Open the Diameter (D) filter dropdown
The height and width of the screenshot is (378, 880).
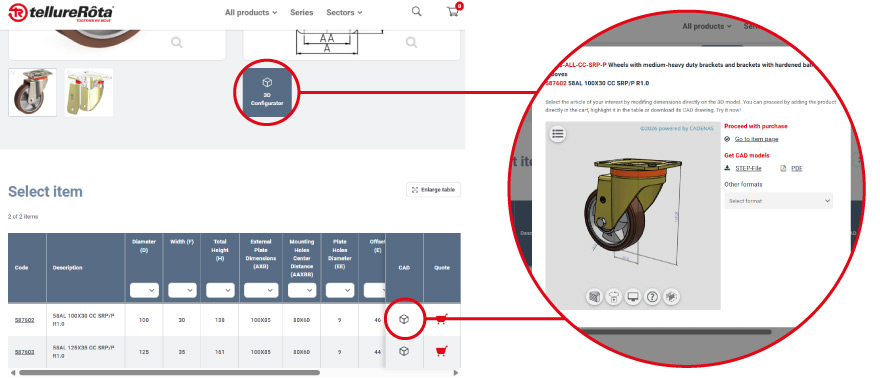click(x=144, y=291)
